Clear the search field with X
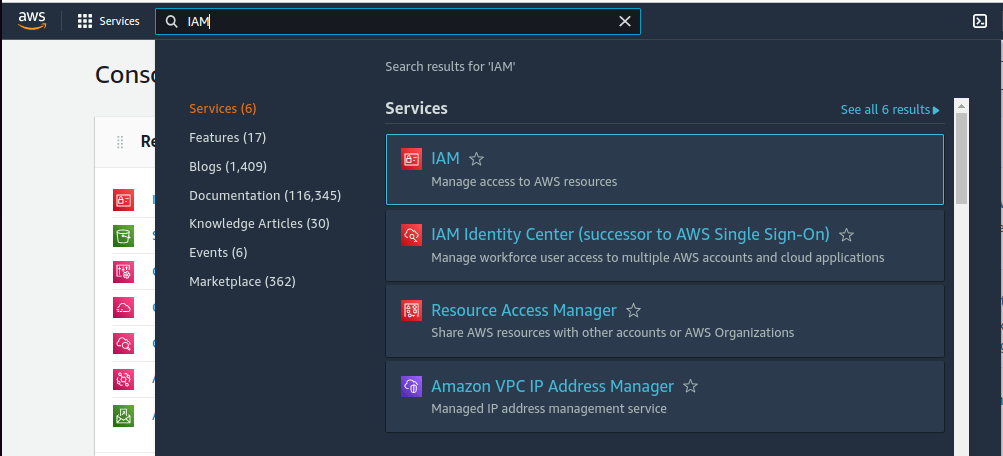This screenshot has height=456, width=1003. tap(625, 22)
